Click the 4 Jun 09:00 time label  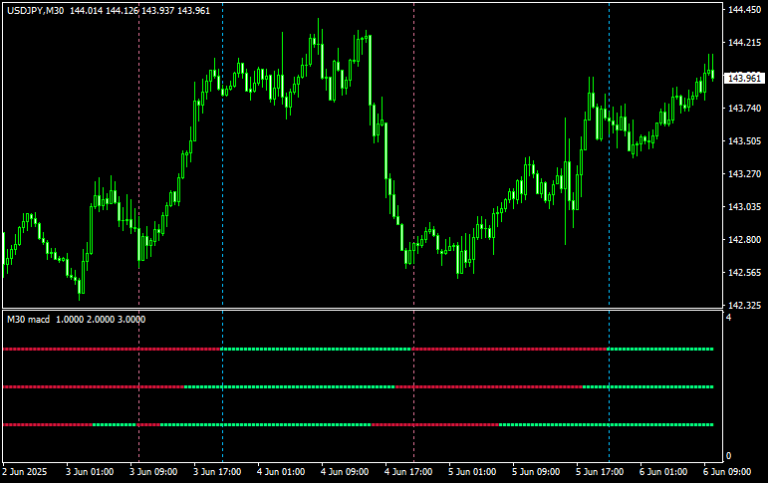(344, 471)
